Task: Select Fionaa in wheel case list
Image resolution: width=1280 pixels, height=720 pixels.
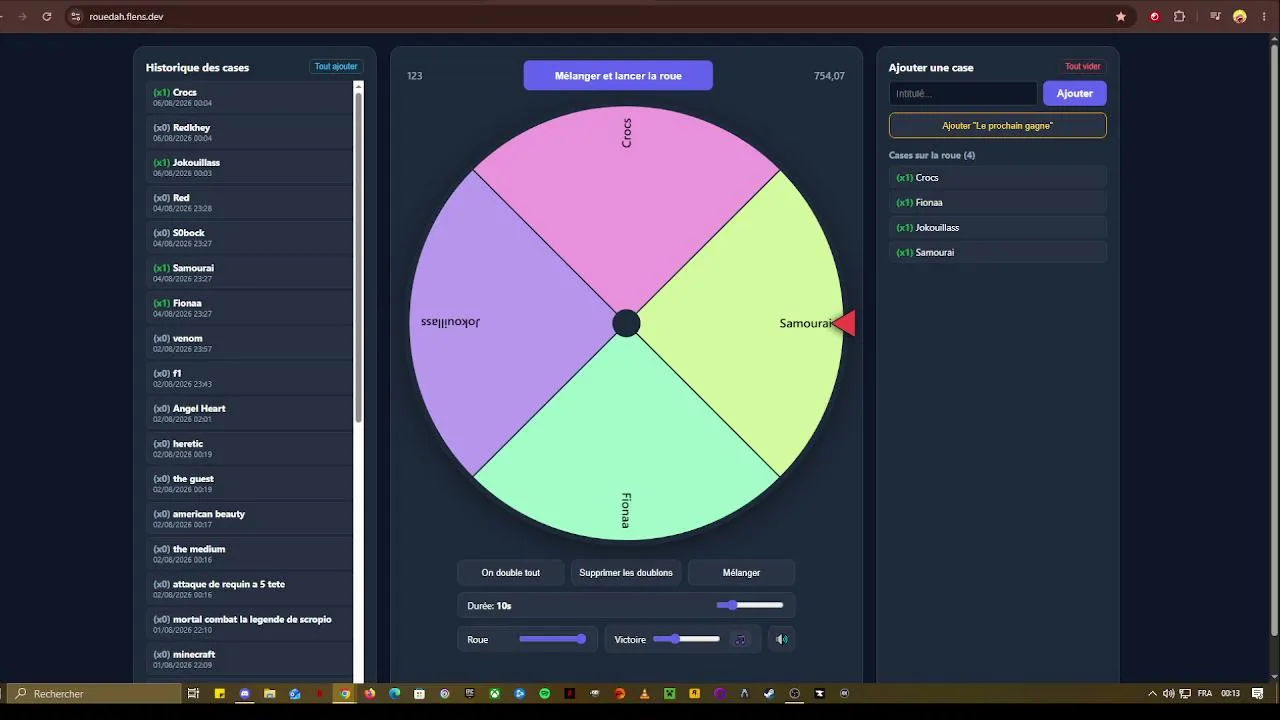Action: (x=998, y=203)
